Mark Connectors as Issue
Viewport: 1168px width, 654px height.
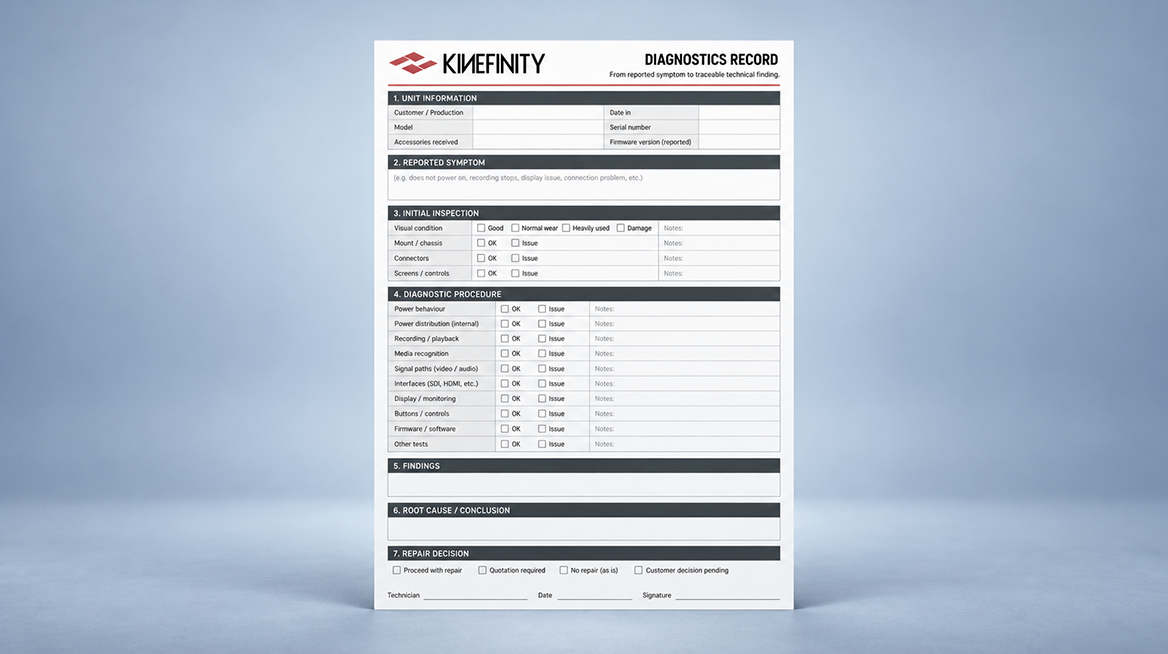pos(515,258)
